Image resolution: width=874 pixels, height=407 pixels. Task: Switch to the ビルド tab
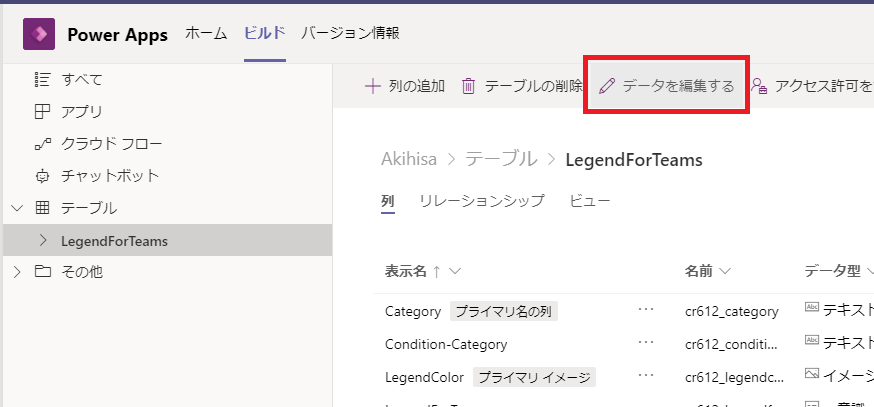click(265, 33)
